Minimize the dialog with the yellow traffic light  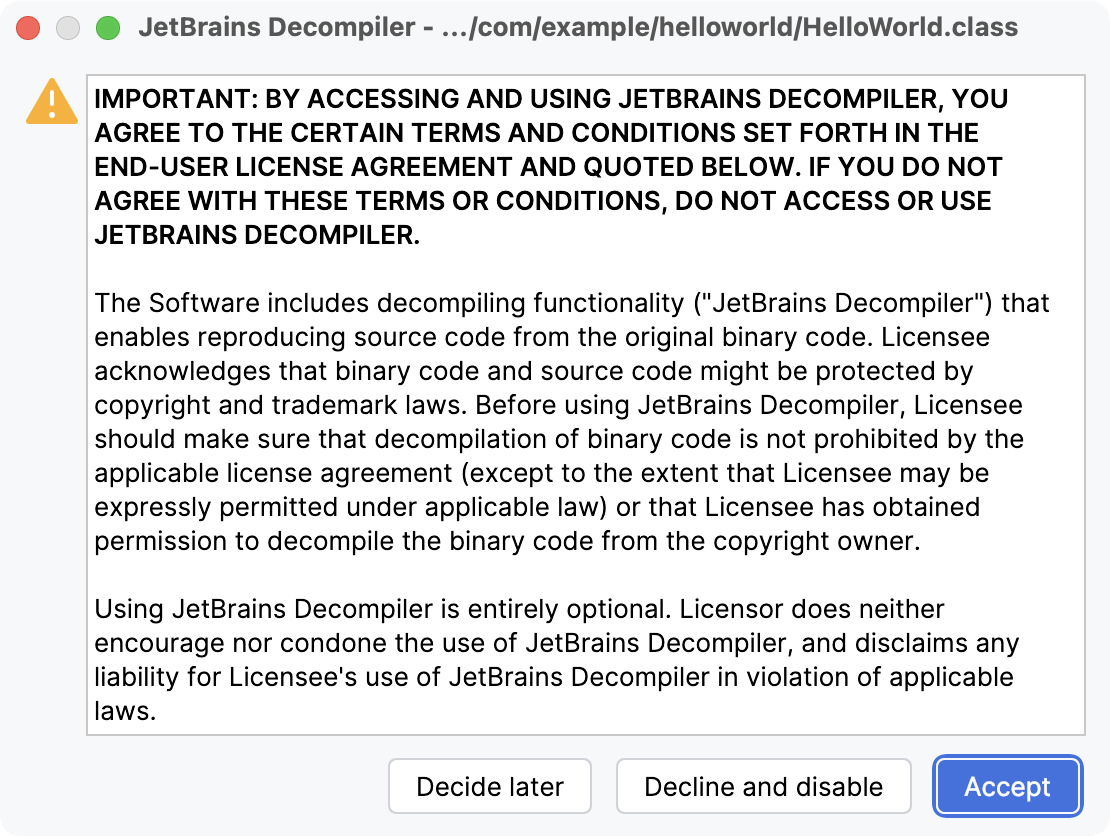pos(67,28)
